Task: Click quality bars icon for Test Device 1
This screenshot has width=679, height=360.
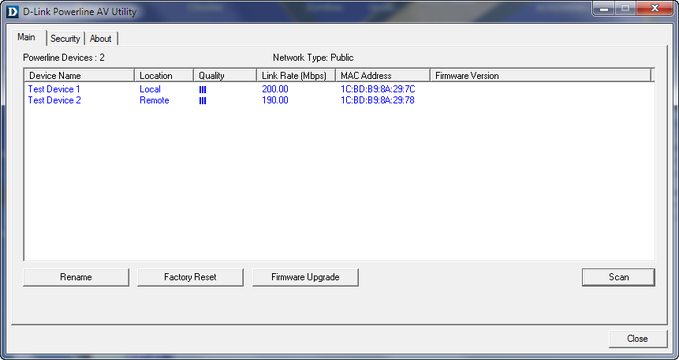Action: click(203, 90)
